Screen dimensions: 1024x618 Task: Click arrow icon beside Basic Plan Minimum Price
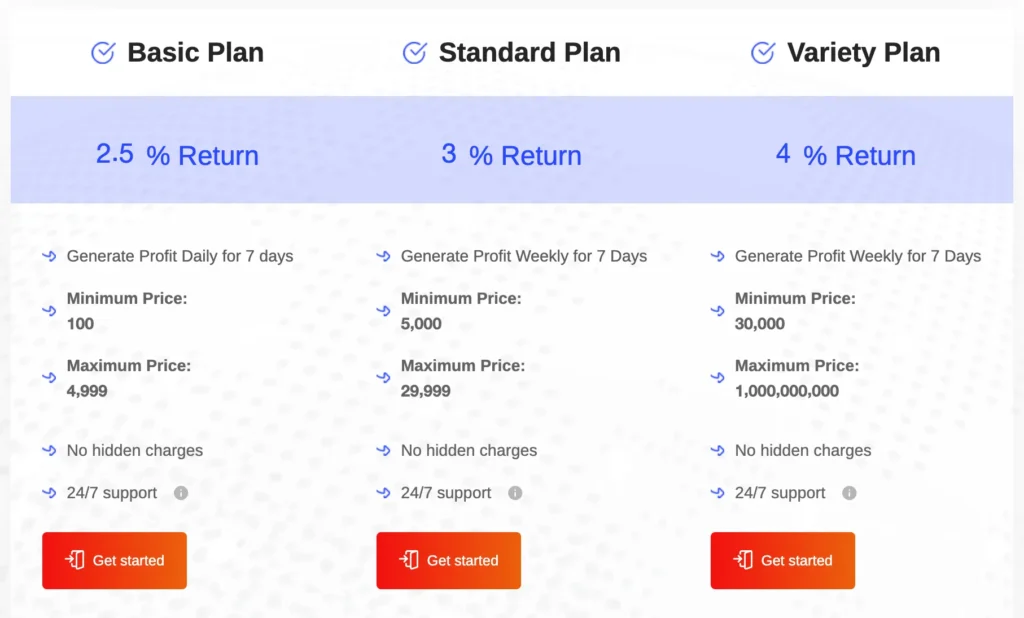point(49,311)
